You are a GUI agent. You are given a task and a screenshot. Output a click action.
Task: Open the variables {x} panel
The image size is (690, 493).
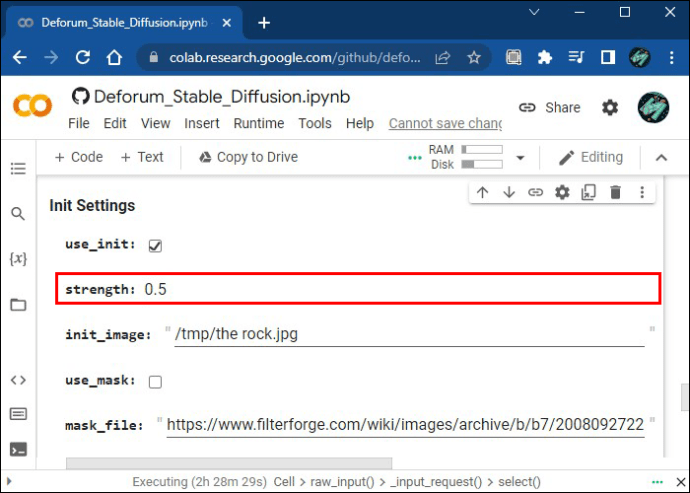(18, 258)
